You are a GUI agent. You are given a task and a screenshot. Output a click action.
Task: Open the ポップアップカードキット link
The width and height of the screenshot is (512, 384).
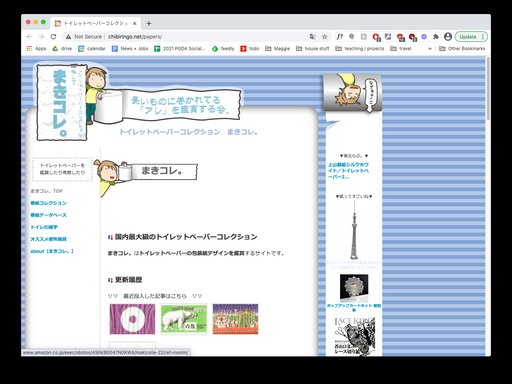pos(354,307)
